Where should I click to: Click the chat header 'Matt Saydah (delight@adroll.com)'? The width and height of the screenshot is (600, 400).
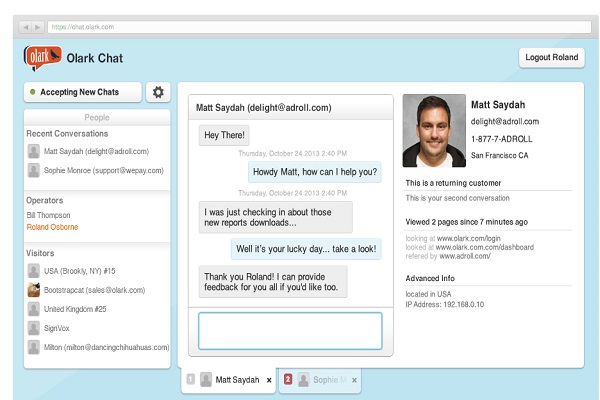(x=264, y=108)
